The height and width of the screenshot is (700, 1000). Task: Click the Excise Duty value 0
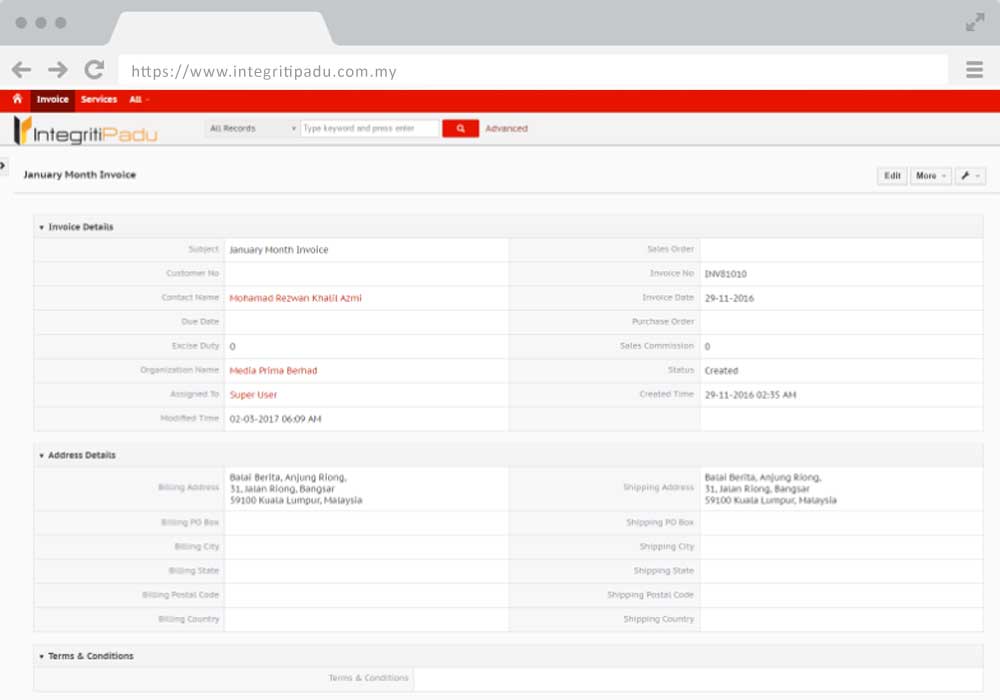point(232,346)
